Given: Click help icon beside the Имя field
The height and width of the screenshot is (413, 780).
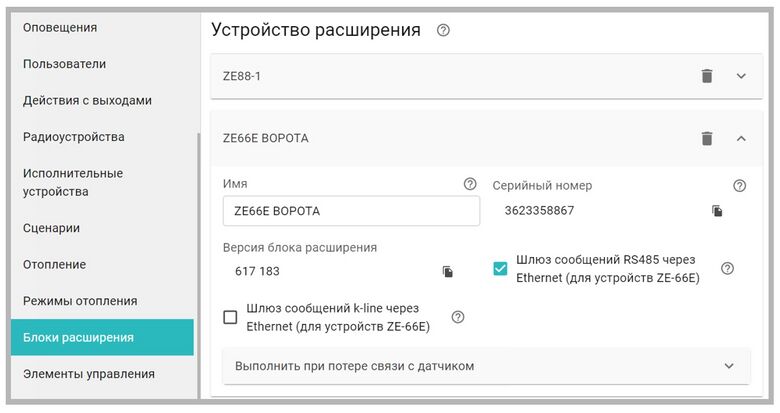Looking at the screenshot, I should click(470, 185).
